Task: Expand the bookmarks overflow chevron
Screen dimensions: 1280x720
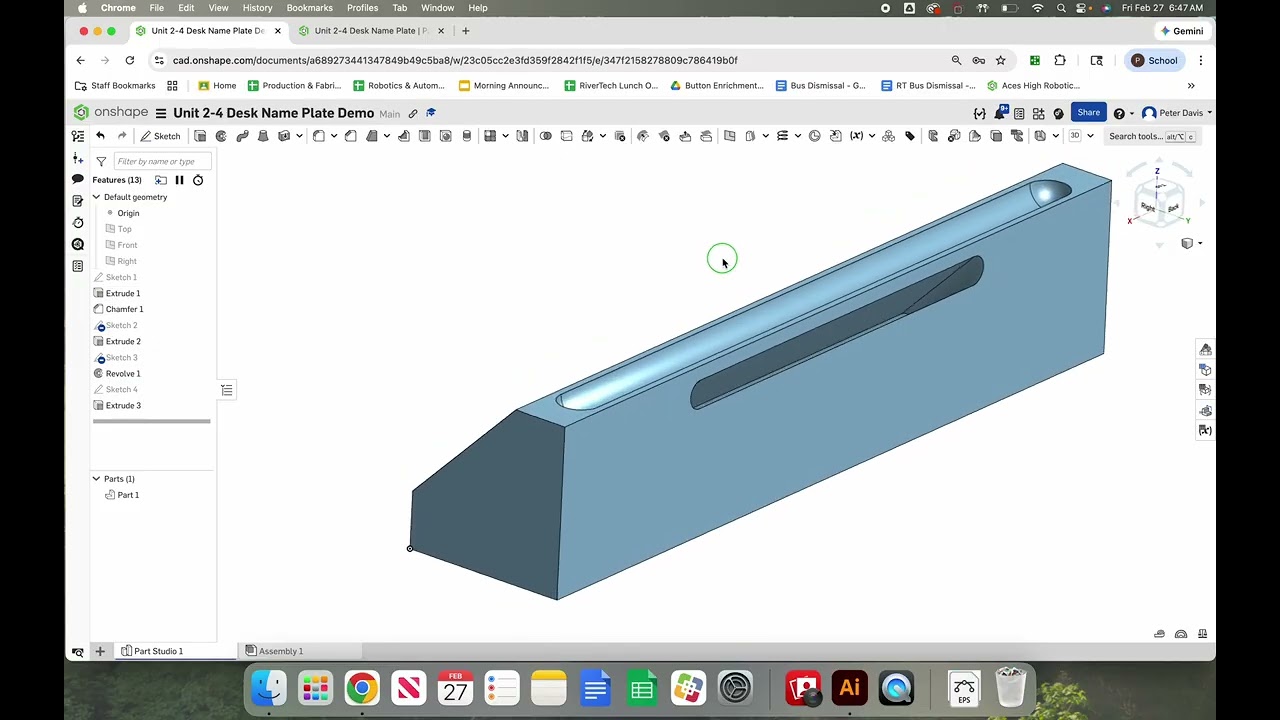Action: 1191,86
